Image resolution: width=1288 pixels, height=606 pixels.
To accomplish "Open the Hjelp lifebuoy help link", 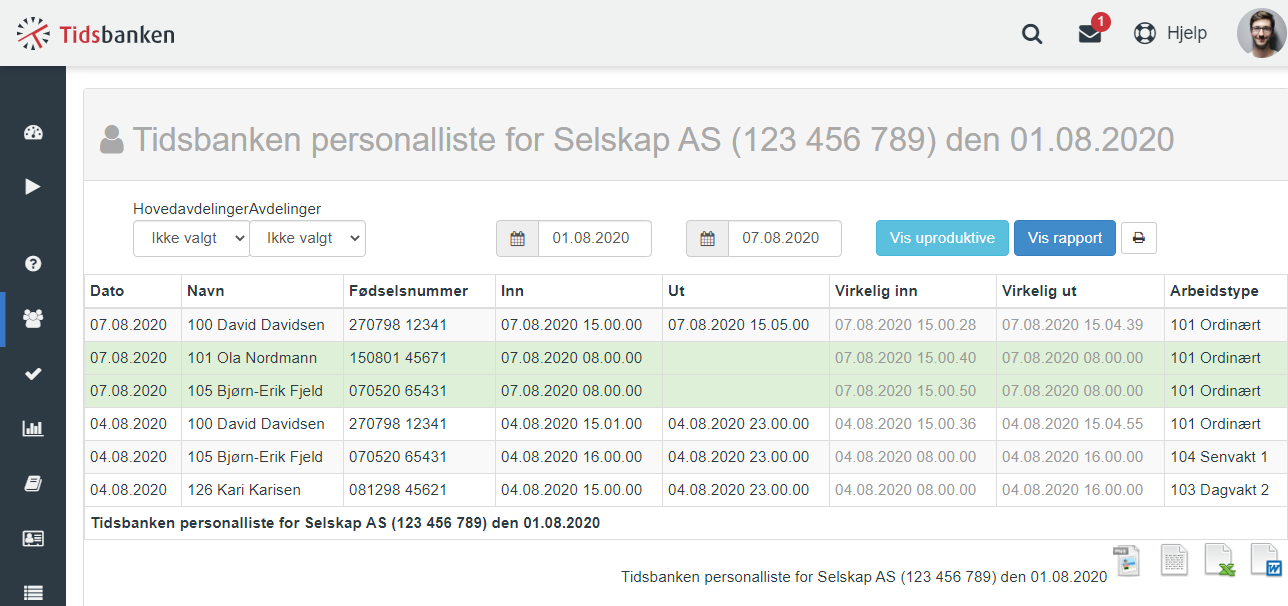I will [x=1170, y=33].
